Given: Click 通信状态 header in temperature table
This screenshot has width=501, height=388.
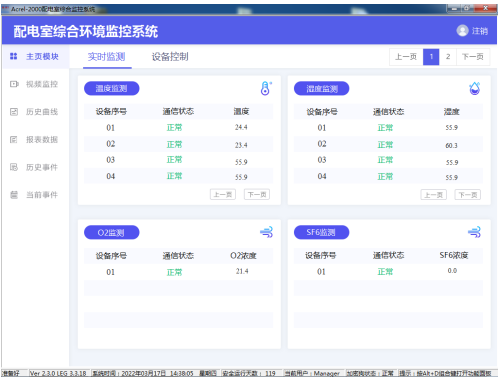Looking at the screenshot, I should tap(178, 111).
